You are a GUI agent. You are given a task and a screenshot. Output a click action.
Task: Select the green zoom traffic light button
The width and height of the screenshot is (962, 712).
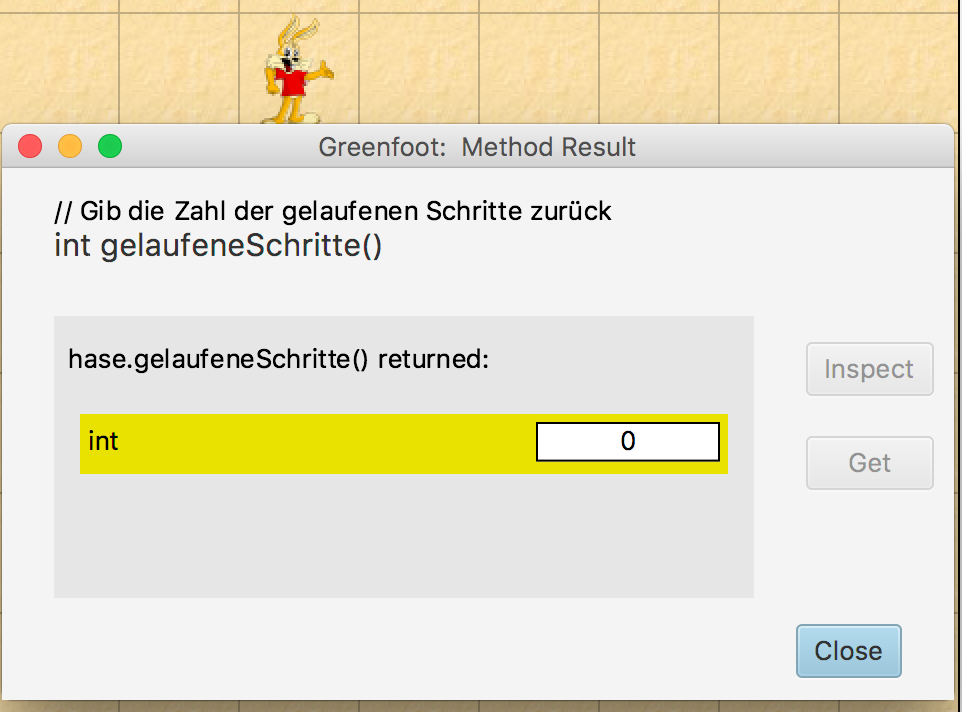111,145
